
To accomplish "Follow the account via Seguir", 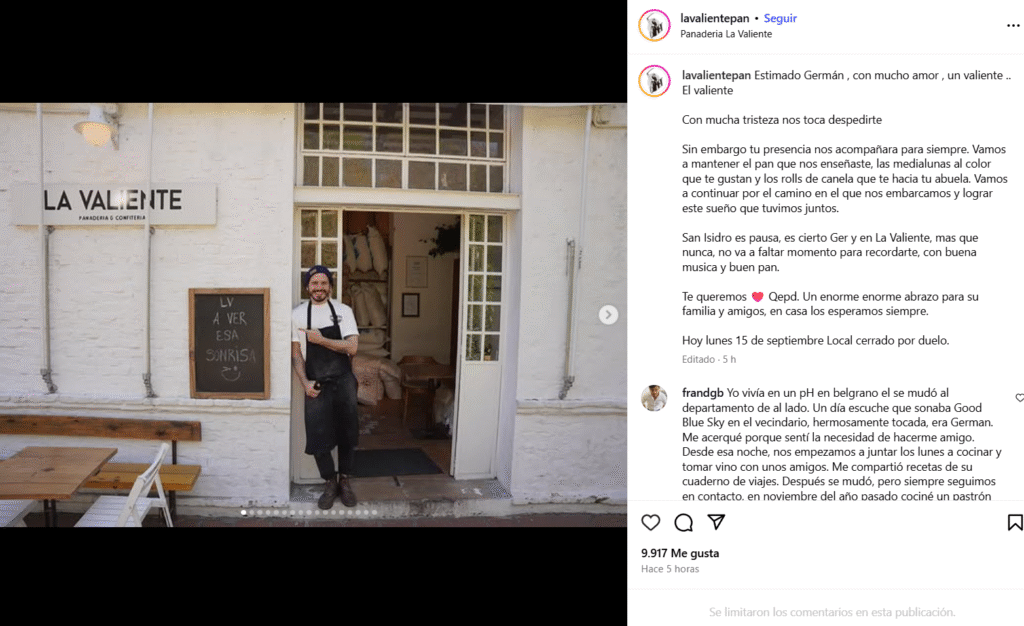I will click(780, 18).
